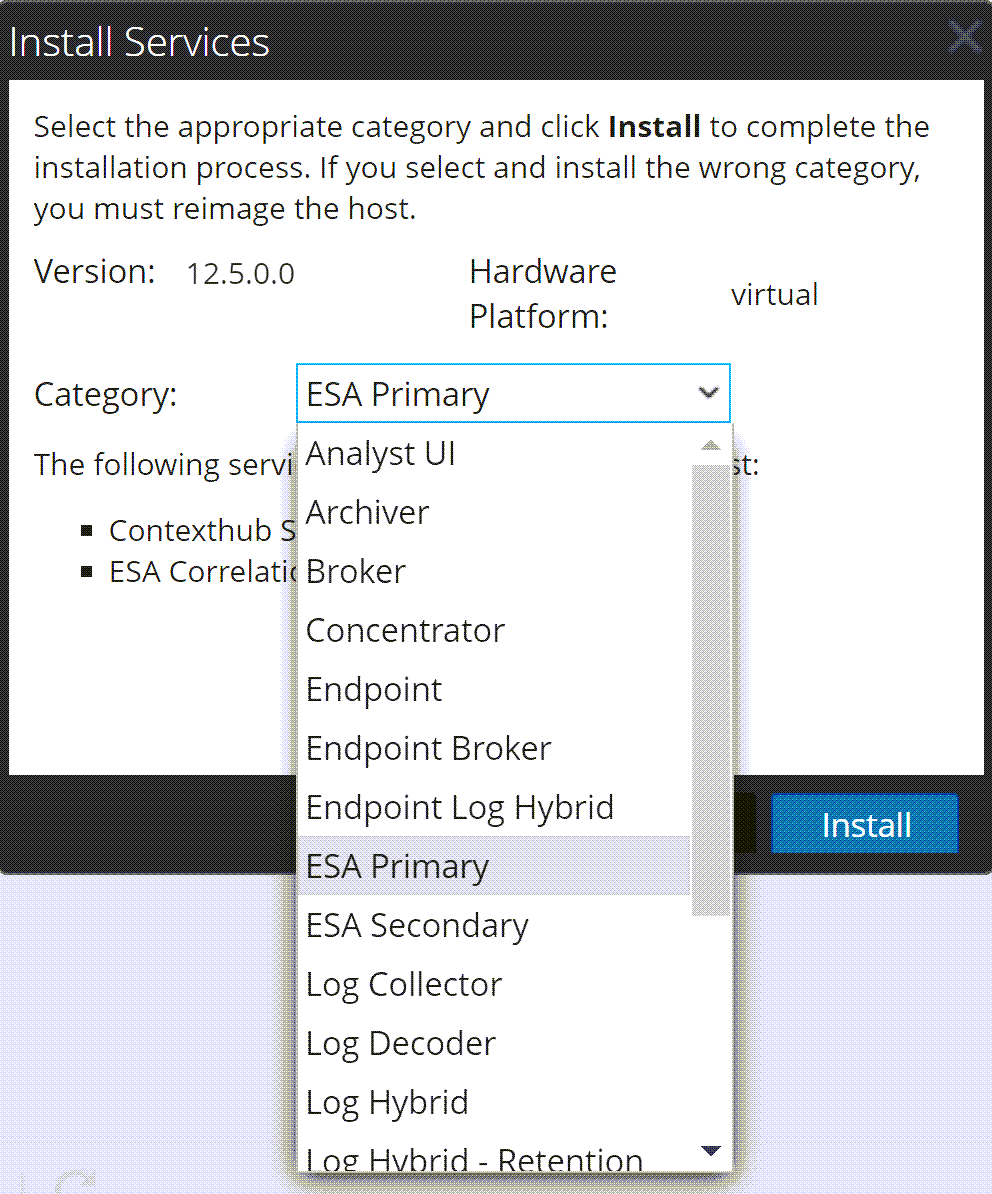Click the Install button

[x=865, y=825]
